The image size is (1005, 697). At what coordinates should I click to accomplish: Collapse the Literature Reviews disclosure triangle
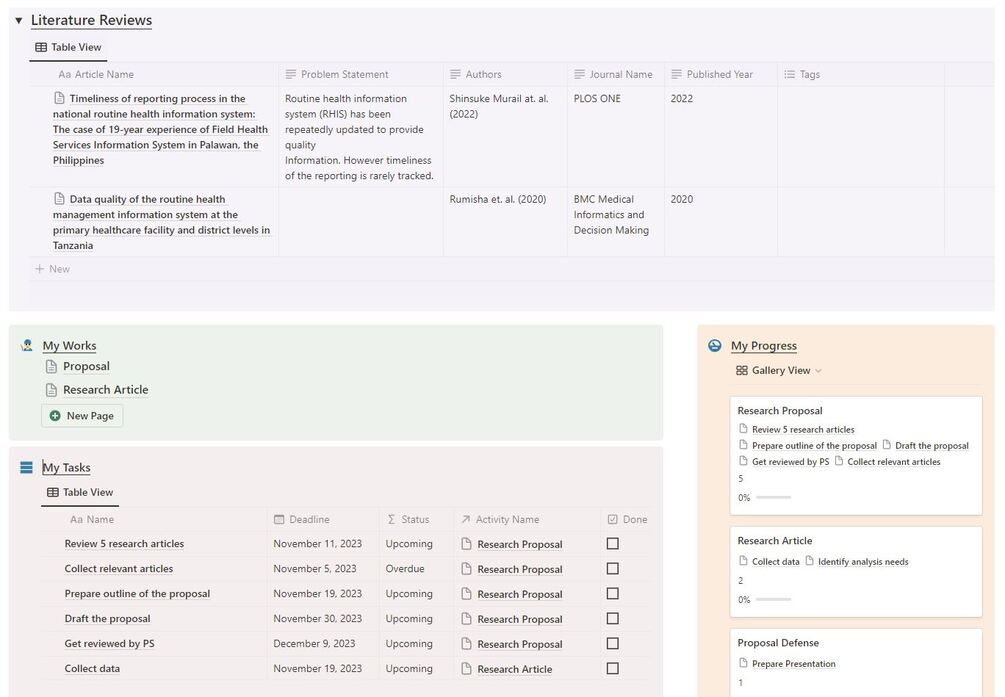(x=17, y=19)
